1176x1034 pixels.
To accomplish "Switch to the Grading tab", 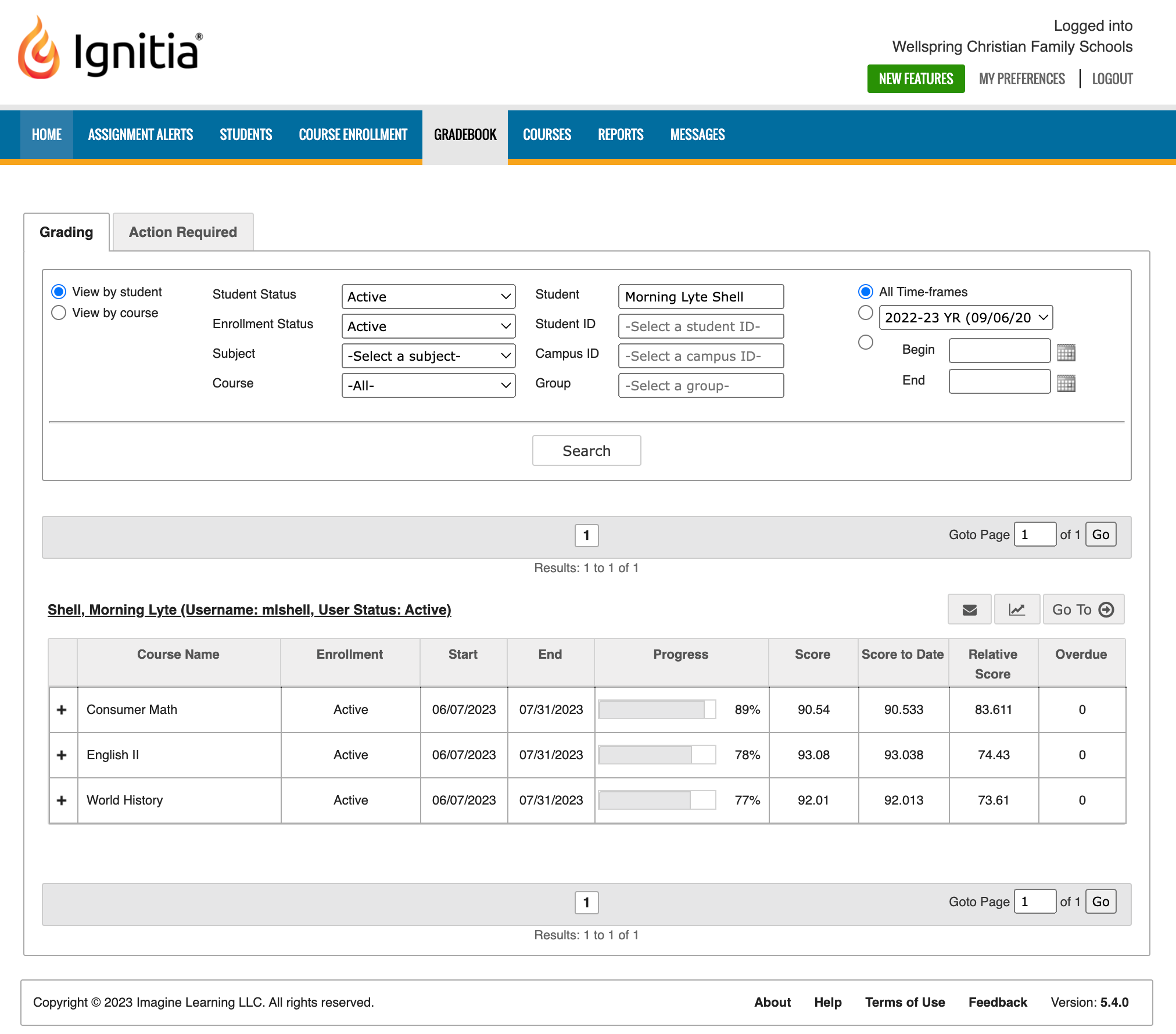I will [x=66, y=232].
